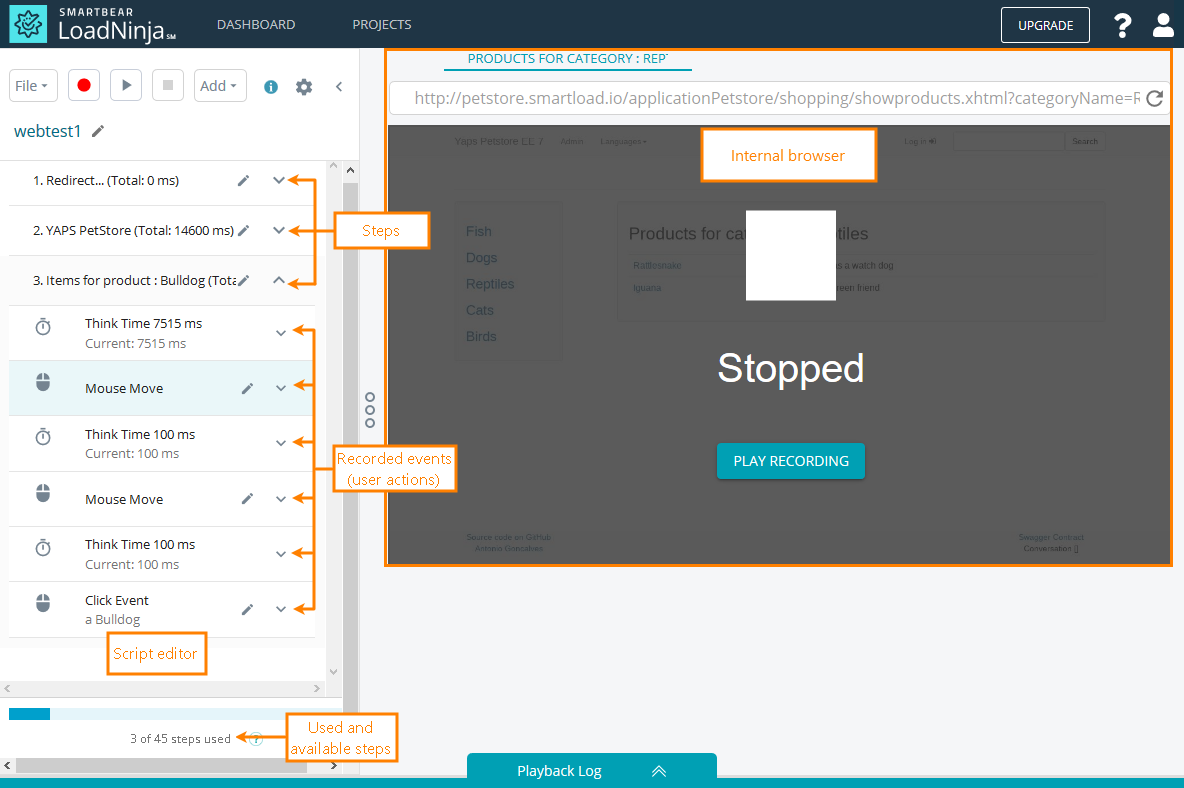This screenshot has height=788, width=1184.
Task: Edit the Click Event step
Action: (x=247, y=609)
